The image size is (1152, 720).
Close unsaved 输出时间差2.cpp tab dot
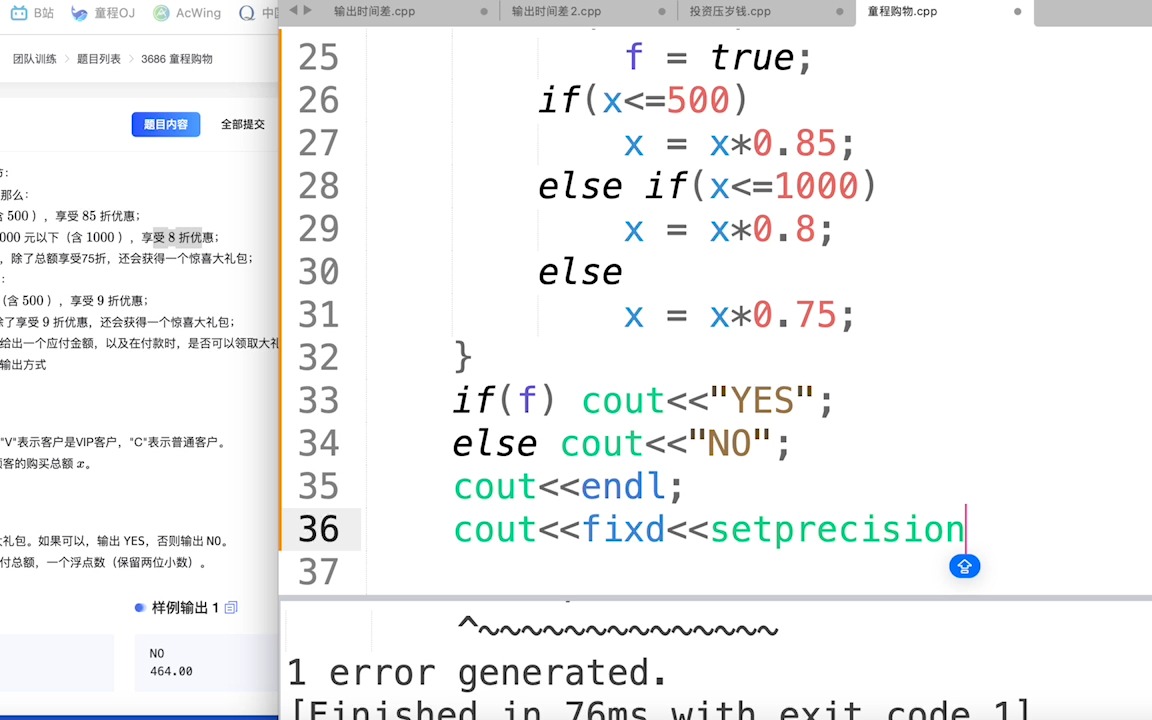click(662, 12)
